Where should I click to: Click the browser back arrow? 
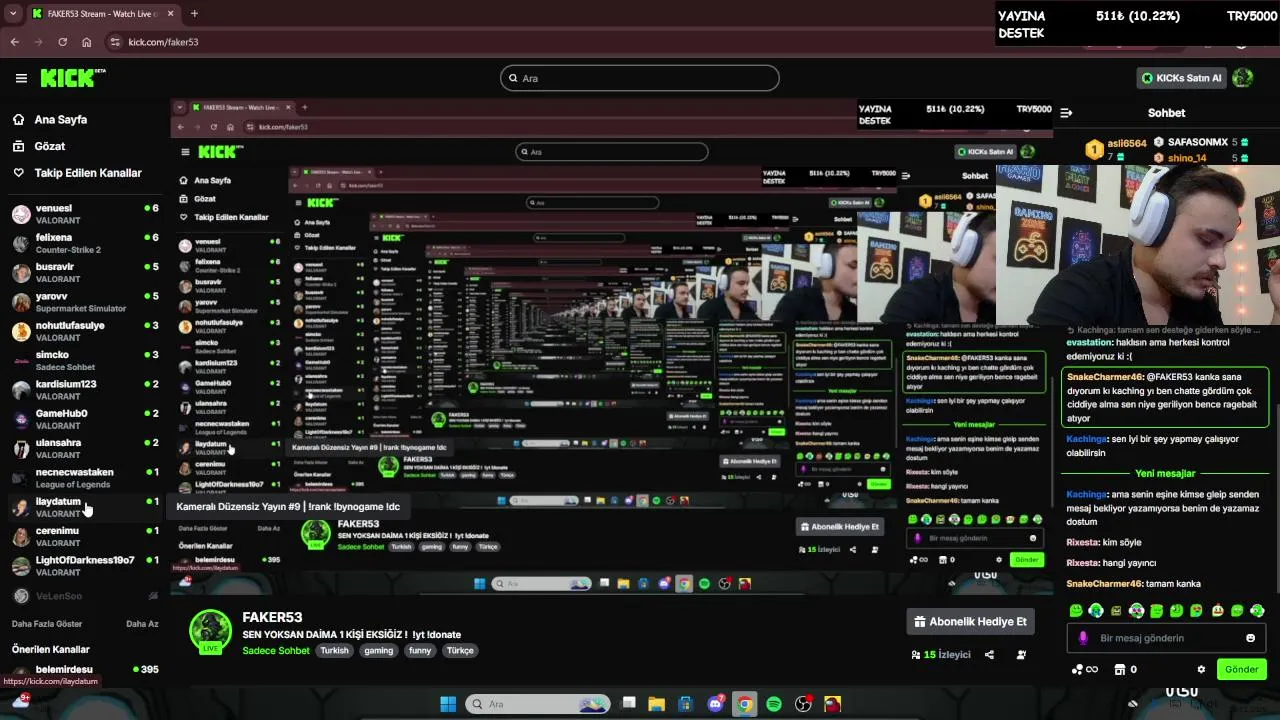(x=14, y=42)
